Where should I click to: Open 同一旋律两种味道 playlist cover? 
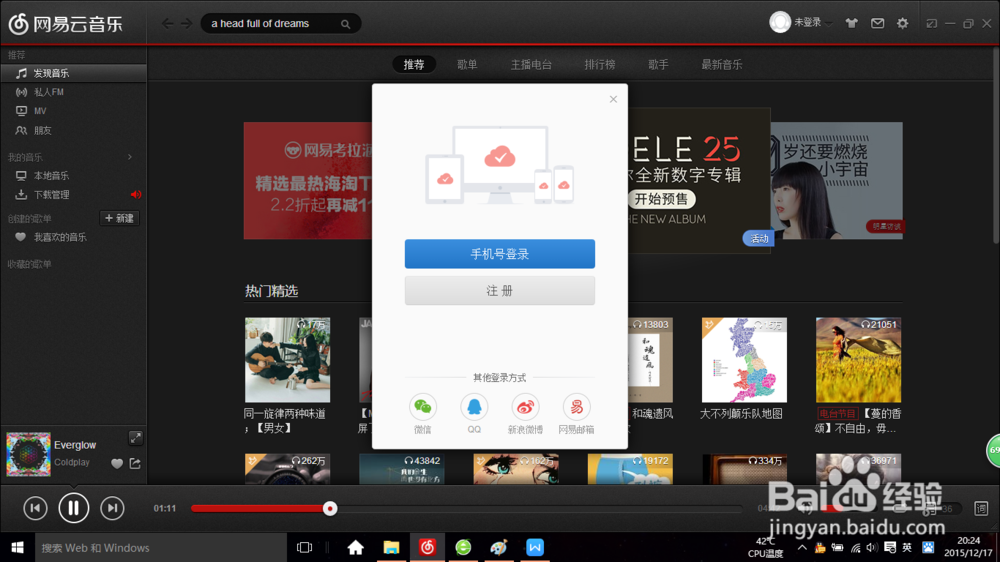click(288, 360)
